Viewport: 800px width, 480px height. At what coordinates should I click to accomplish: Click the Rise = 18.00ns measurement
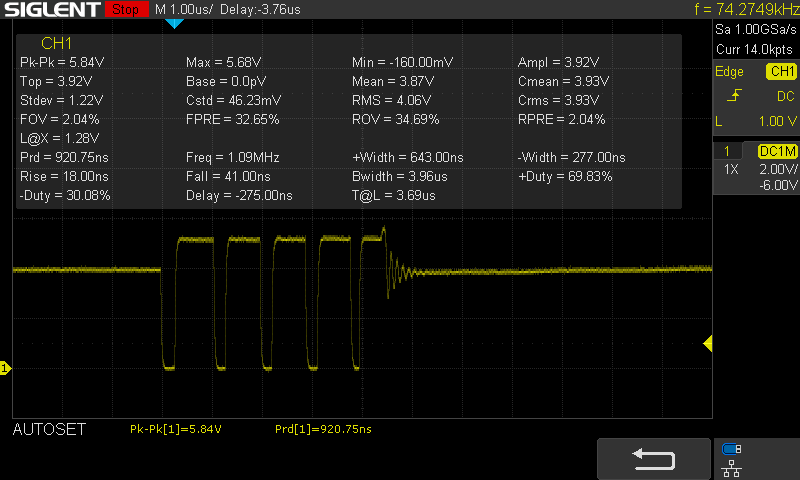click(64, 176)
